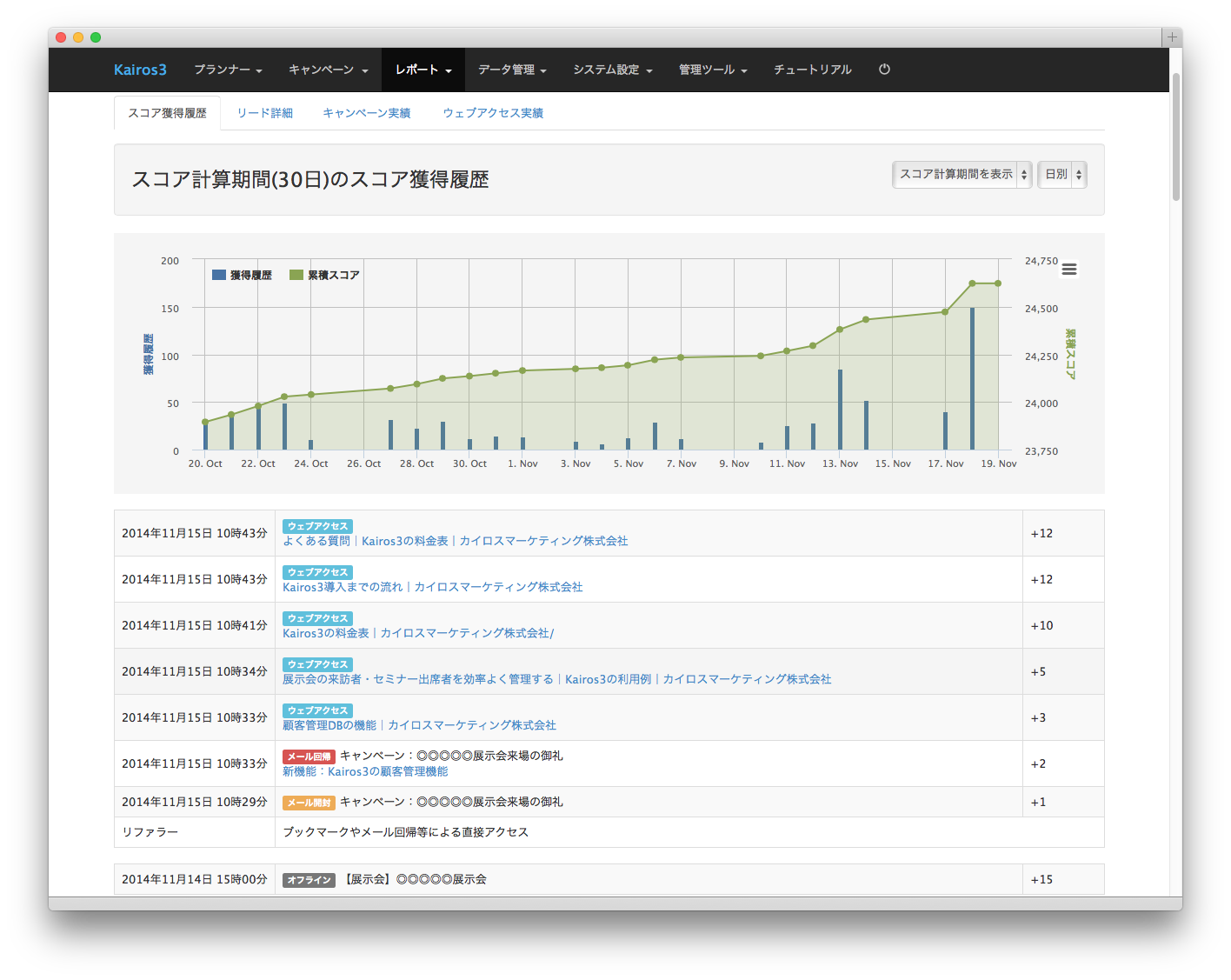Open the chart hamburger export menu

tap(1069, 270)
